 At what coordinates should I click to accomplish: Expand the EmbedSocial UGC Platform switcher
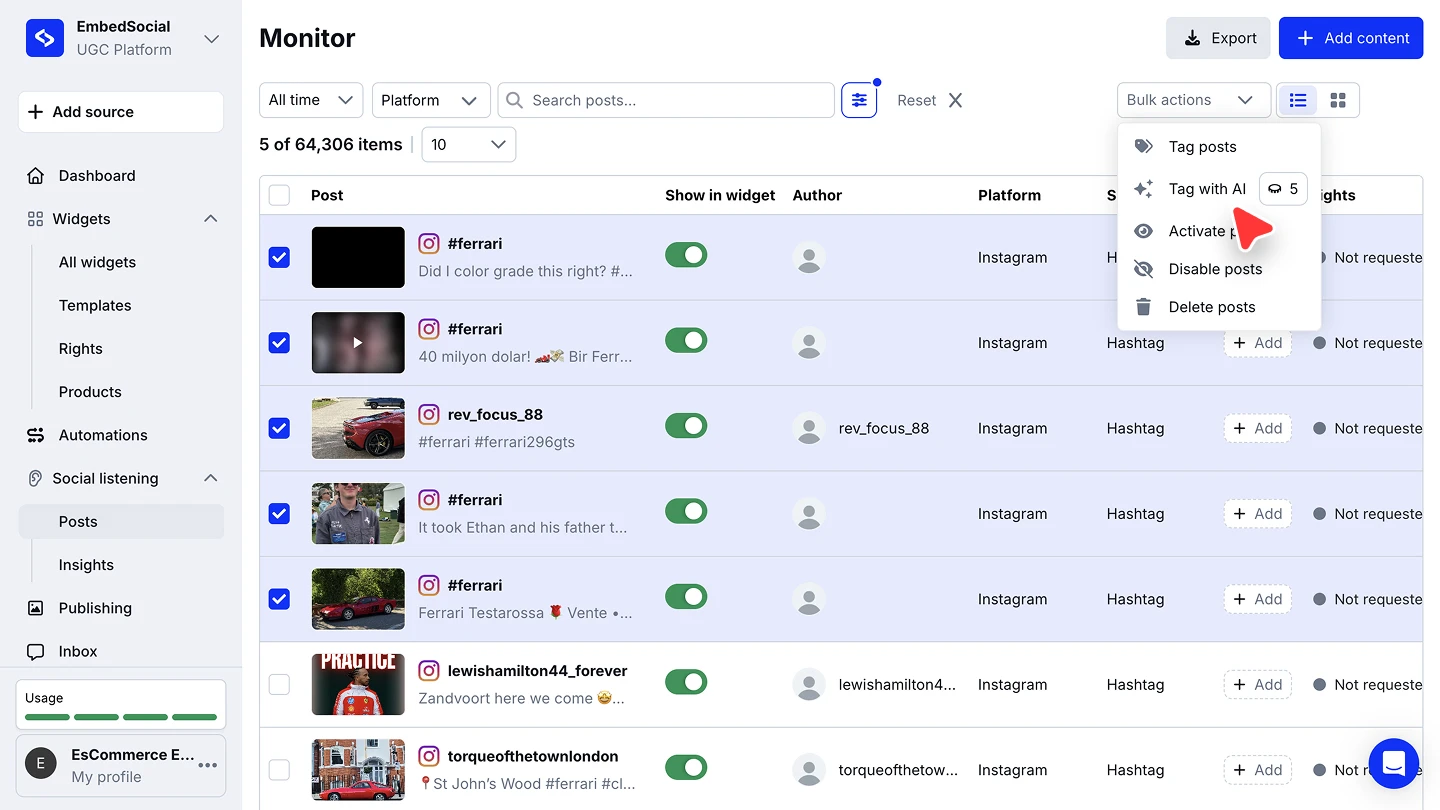click(211, 38)
